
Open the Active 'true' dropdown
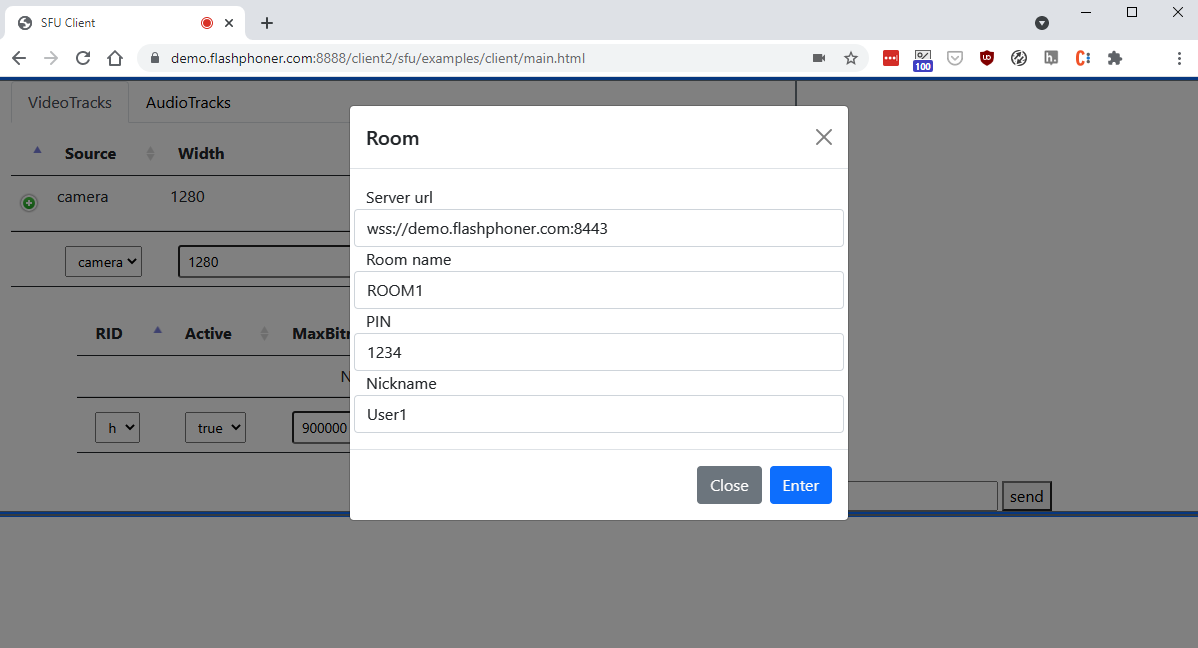pos(215,428)
